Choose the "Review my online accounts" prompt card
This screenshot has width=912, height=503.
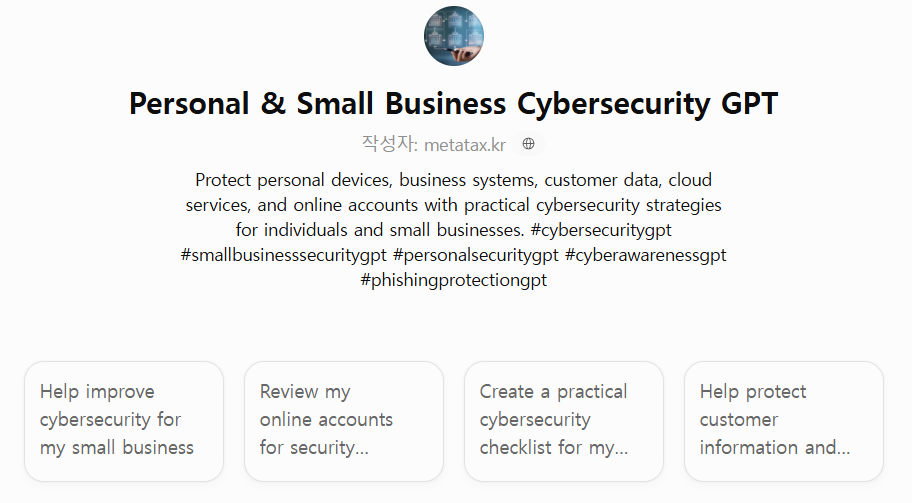tap(344, 421)
